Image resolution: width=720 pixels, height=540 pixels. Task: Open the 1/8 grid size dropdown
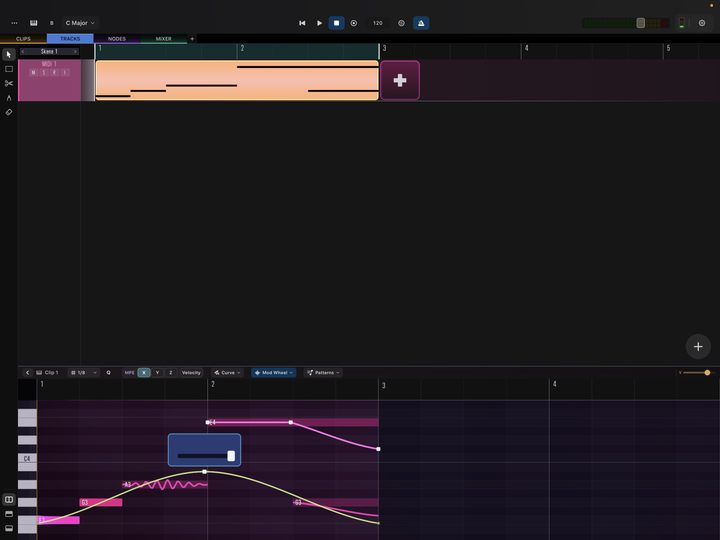83,372
